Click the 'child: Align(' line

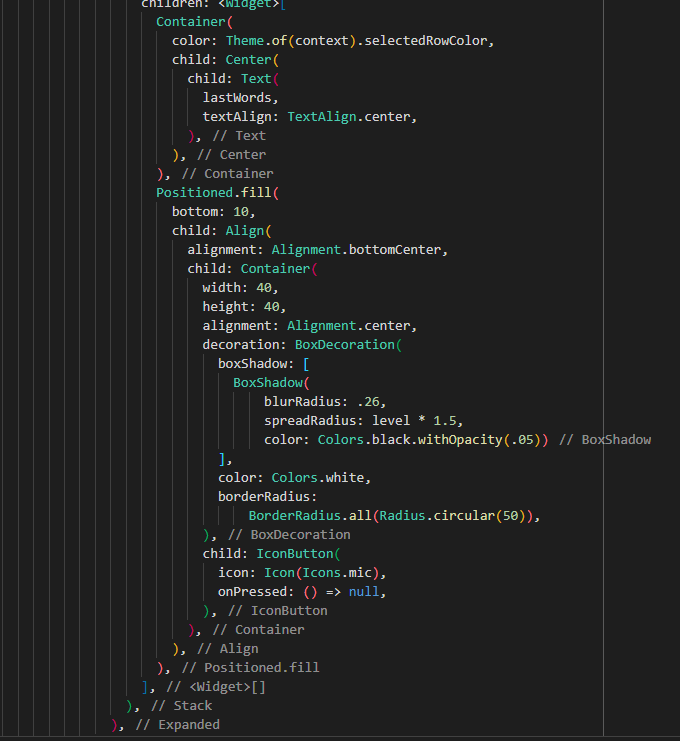click(x=222, y=231)
